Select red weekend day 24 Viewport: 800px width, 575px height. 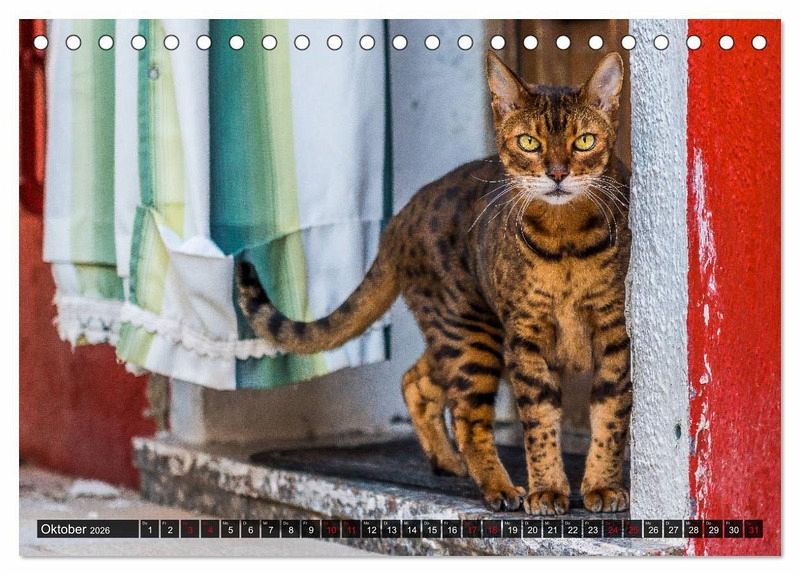point(613,529)
